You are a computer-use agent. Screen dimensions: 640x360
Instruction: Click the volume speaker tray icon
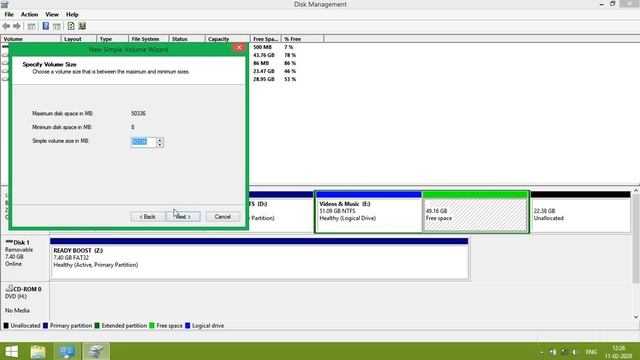coord(575,352)
